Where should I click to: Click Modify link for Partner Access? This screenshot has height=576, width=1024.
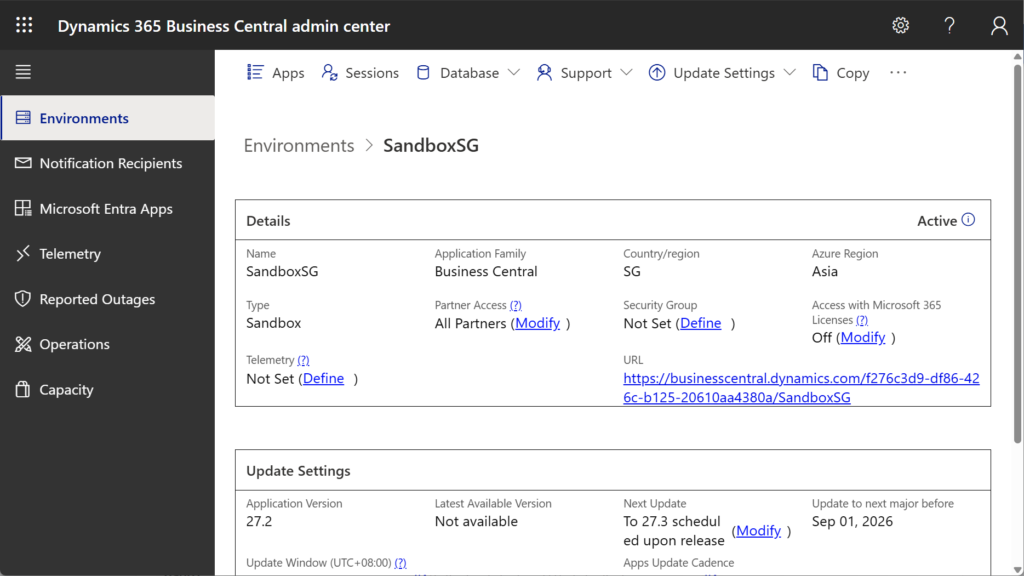[538, 323]
